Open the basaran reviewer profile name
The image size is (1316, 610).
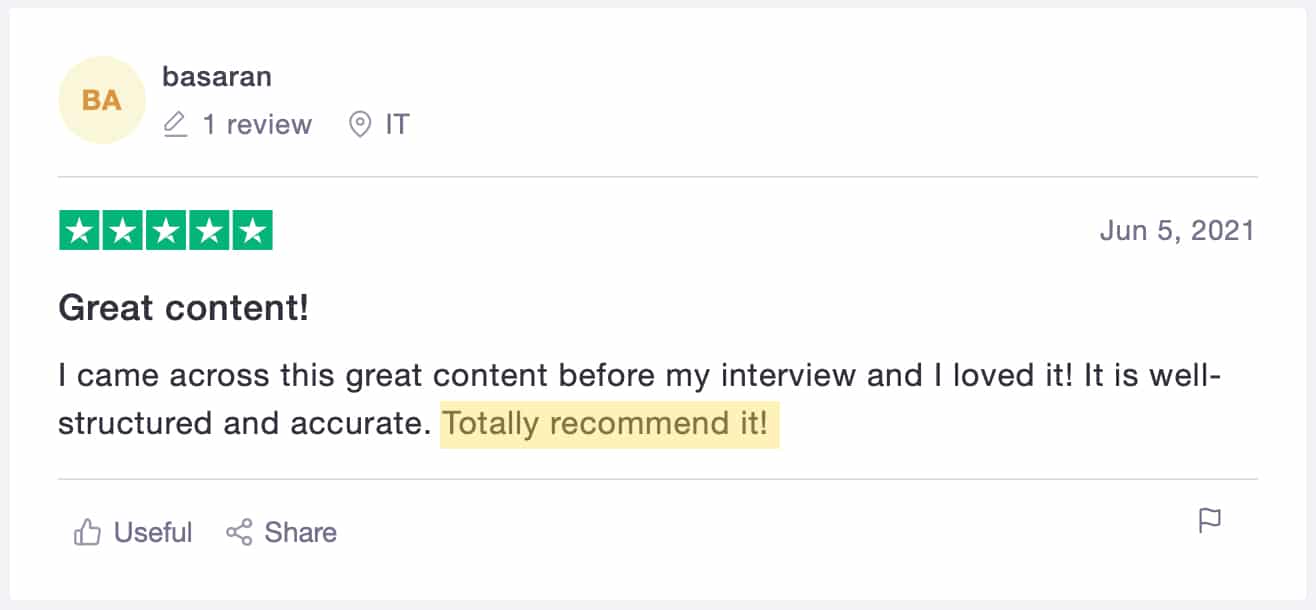[217, 76]
